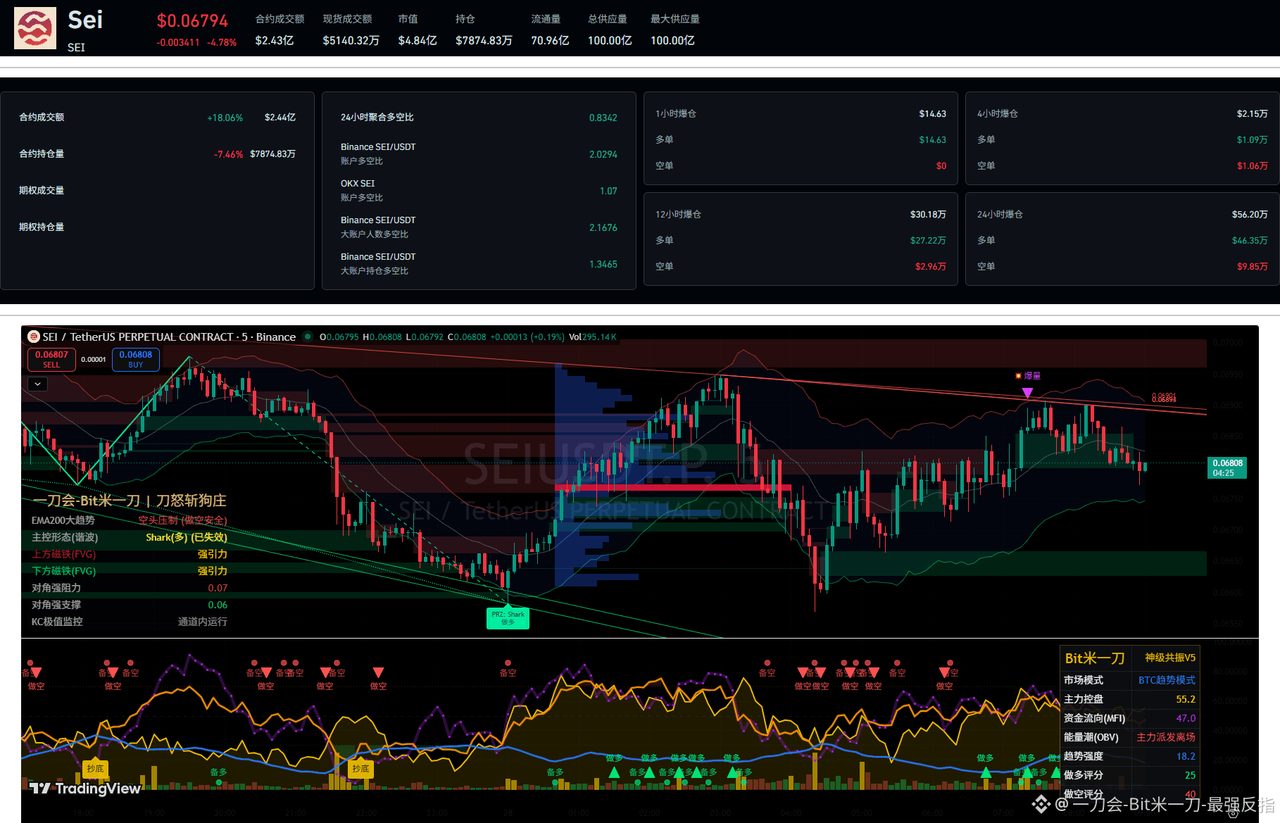The width and height of the screenshot is (1280, 823).
Task: Click the header price $0.06794
Action: click(x=191, y=20)
